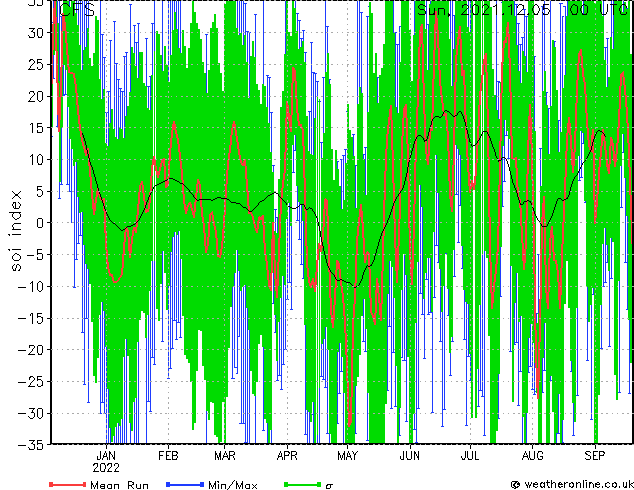The image size is (634, 490).
Task: Click the y-axis value 0
Action: pos(39,223)
